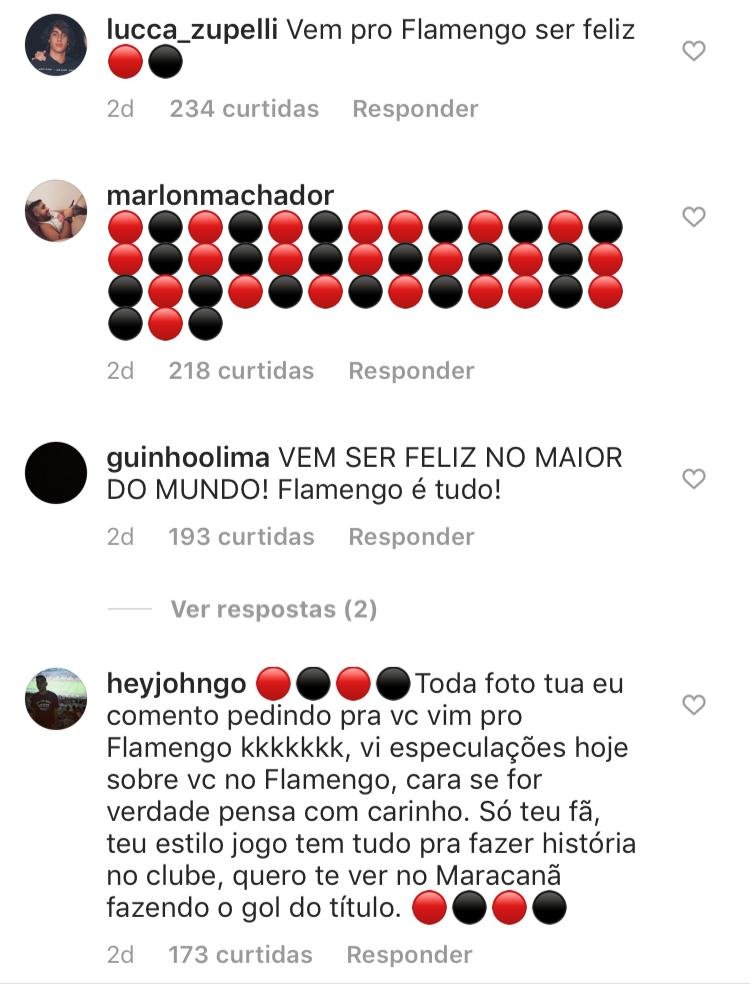750x985 pixels.
Task: View guinhoolima's black profile avatar
Action: coord(56,473)
